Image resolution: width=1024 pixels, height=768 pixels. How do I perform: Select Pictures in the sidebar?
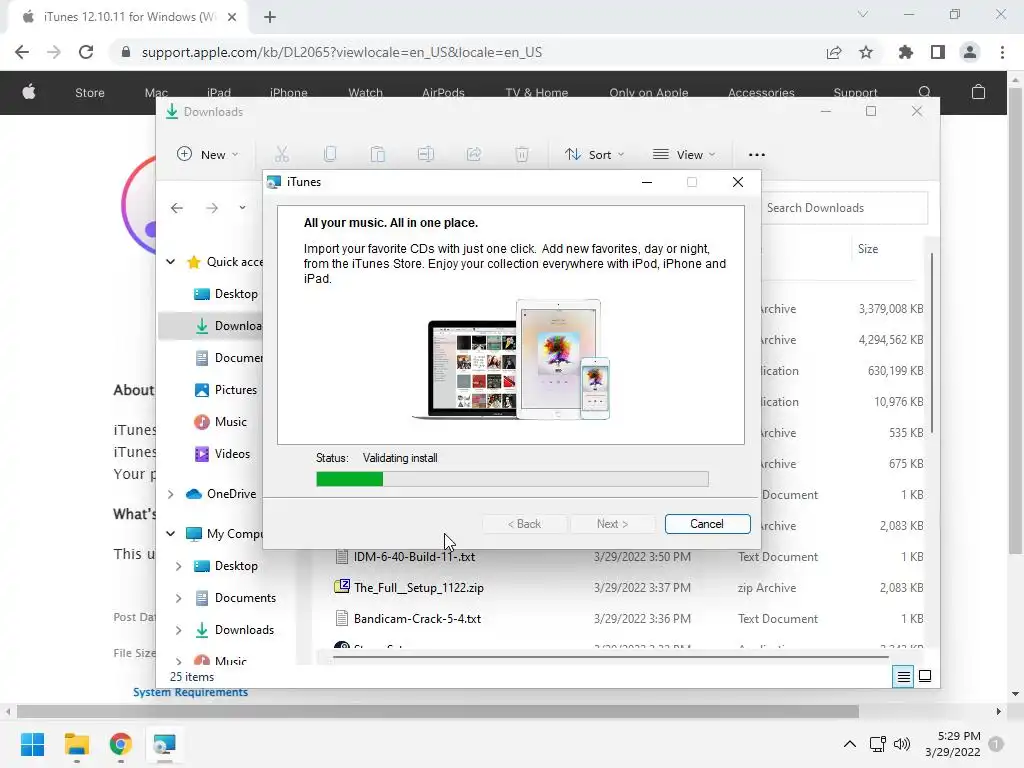[x=226, y=390]
